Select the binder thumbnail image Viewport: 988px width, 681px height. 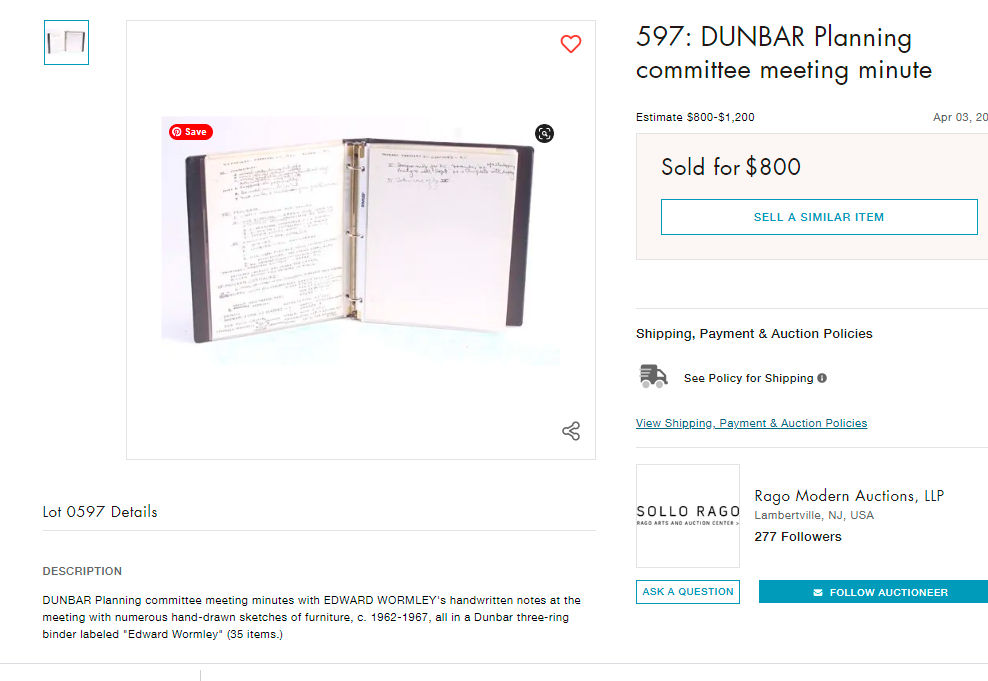click(x=66, y=42)
